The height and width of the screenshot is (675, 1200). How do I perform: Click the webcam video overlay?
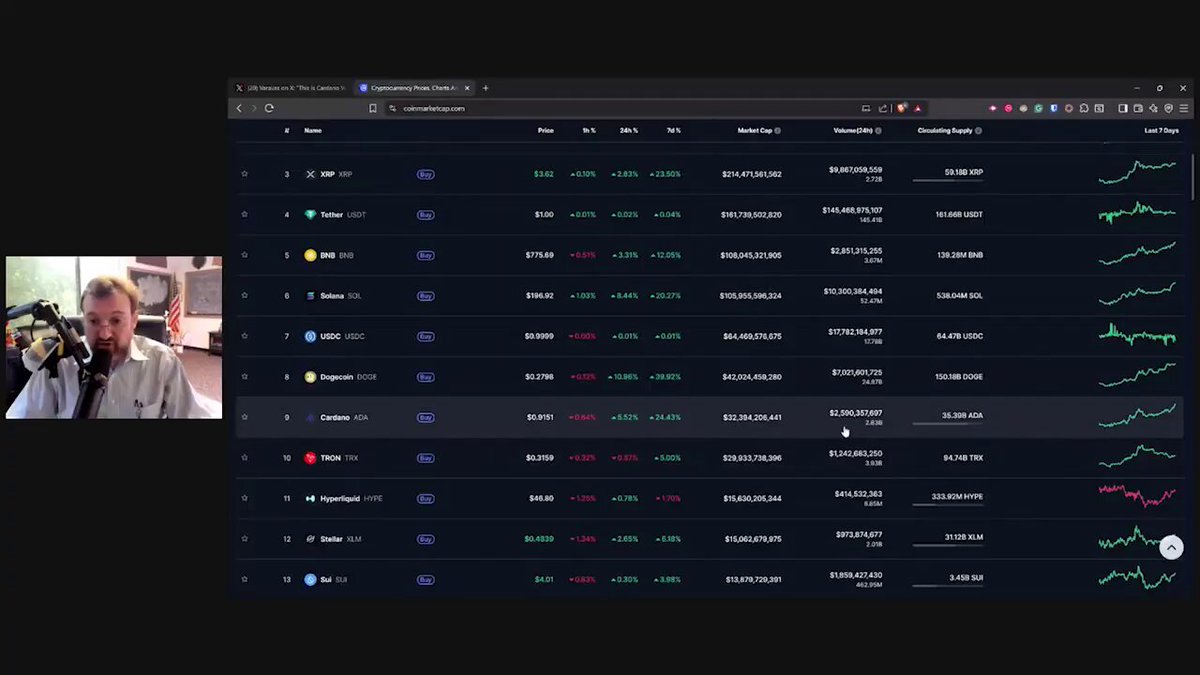click(x=114, y=337)
